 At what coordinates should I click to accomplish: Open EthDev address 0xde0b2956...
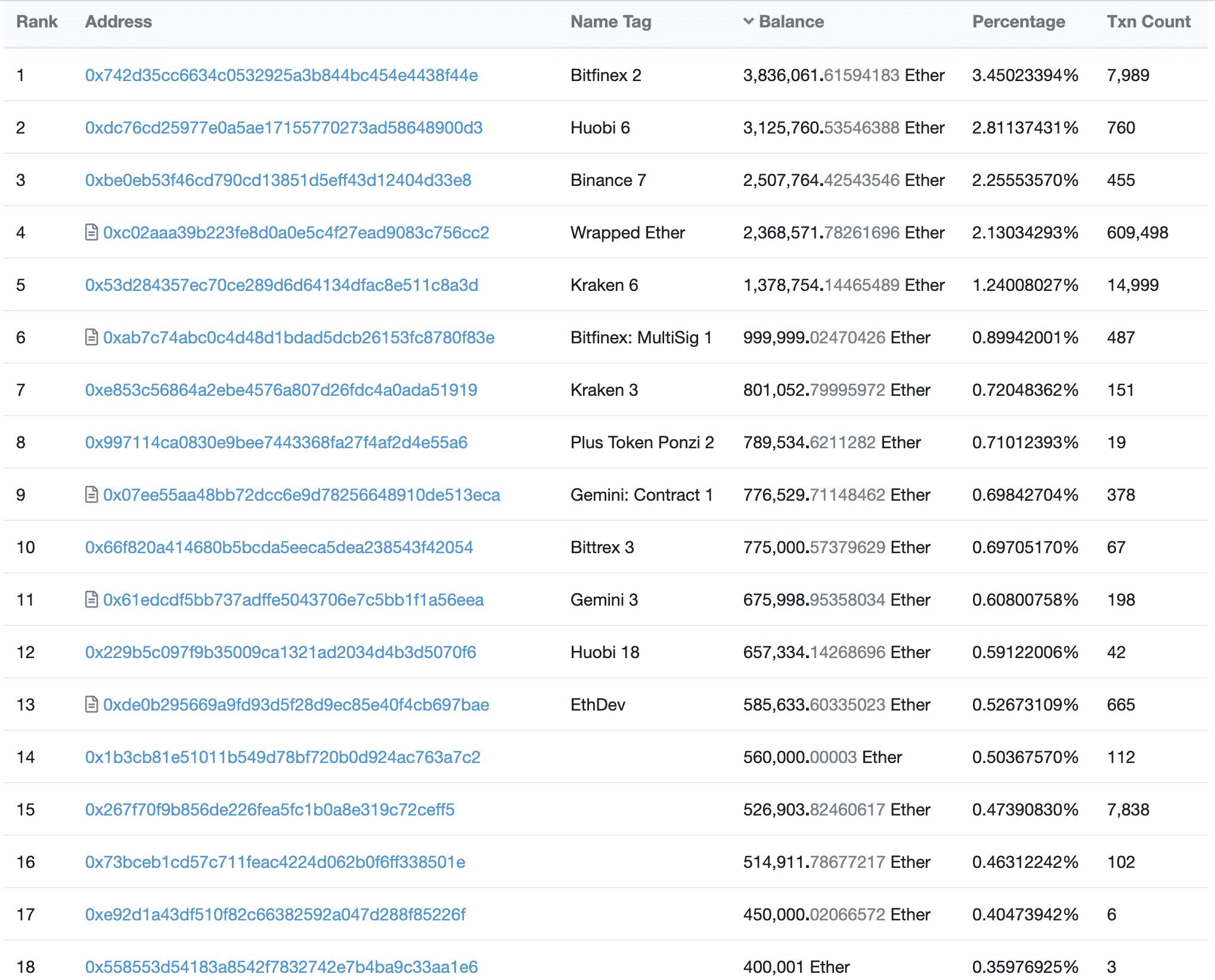pos(296,705)
